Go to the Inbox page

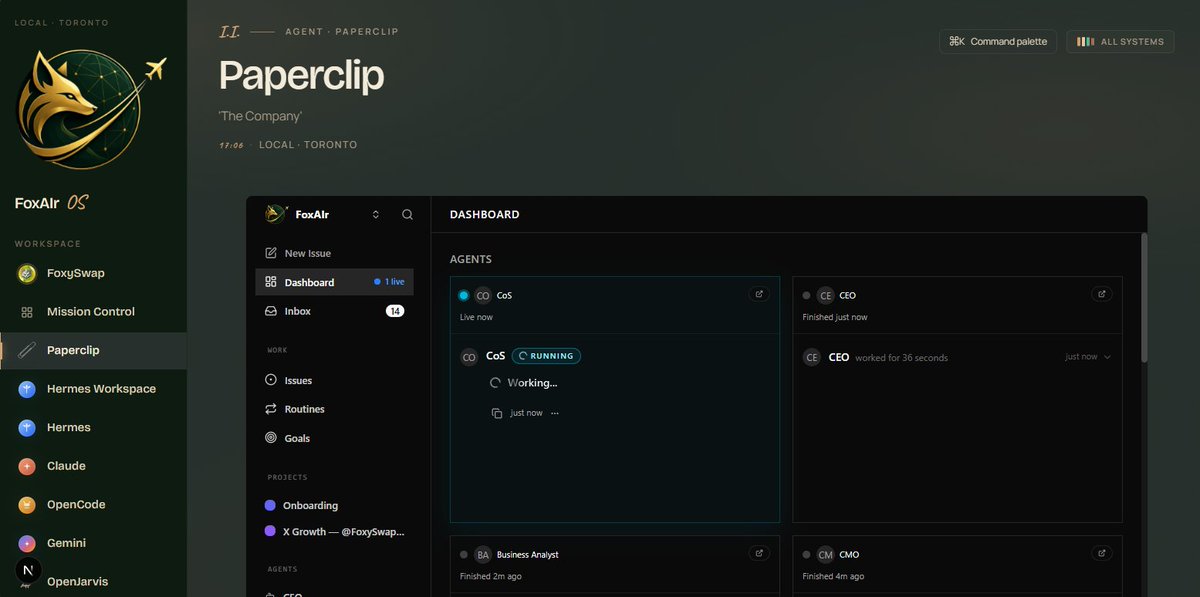(334, 311)
